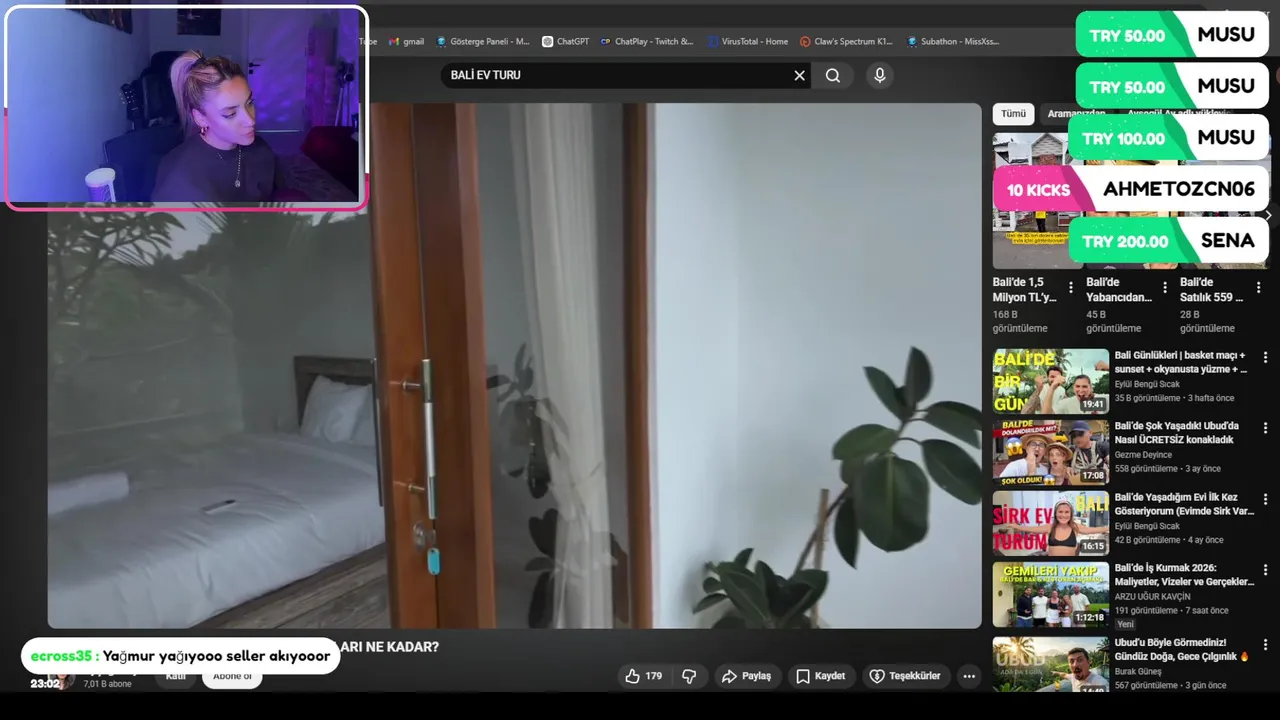Open options for Bali'de İş Kurmak 2026 video
Viewport: 1280px width, 720px height.
click(x=1265, y=570)
